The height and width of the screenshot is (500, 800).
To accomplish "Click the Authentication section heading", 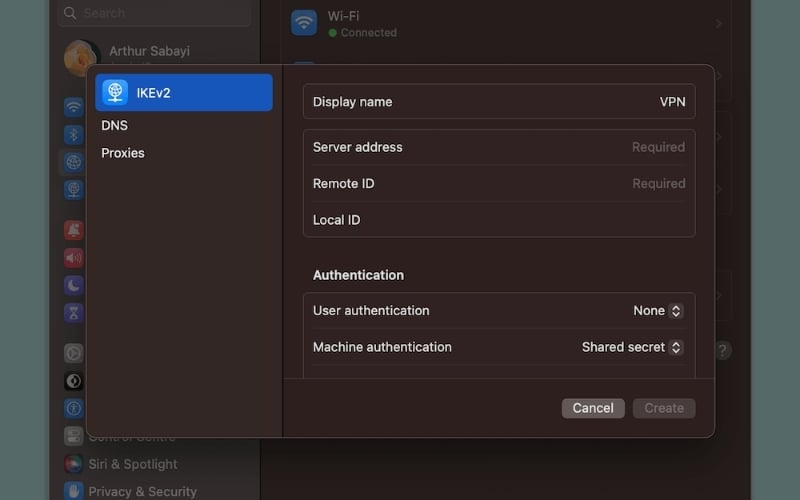I will point(358,276).
